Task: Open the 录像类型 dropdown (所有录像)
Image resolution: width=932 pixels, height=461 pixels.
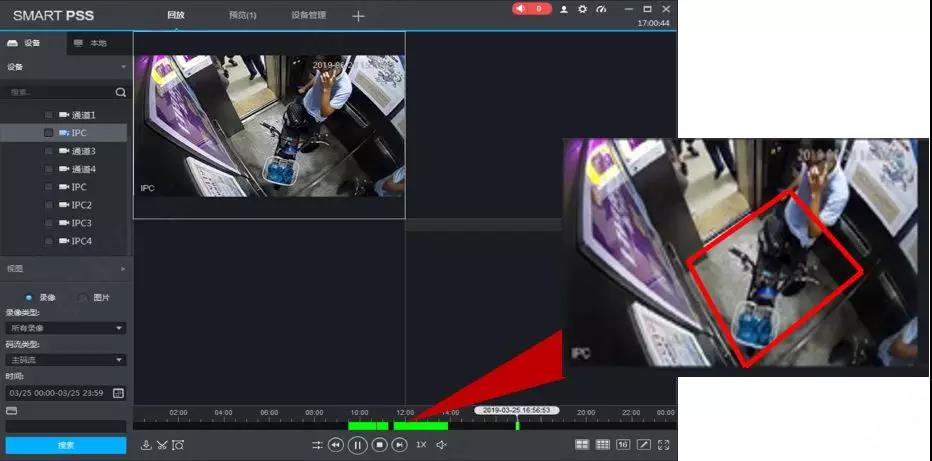Action: (x=66, y=328)
